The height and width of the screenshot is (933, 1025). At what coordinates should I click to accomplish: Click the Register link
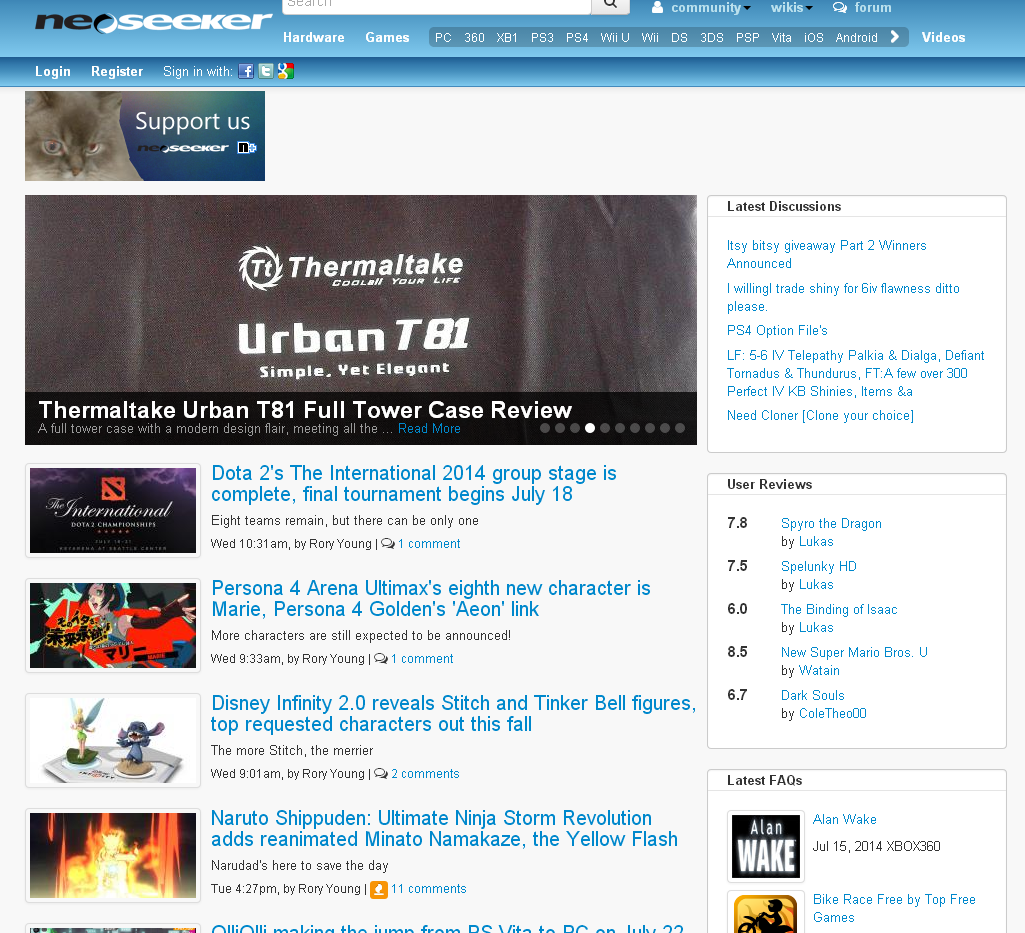click(x=117, y=72)
